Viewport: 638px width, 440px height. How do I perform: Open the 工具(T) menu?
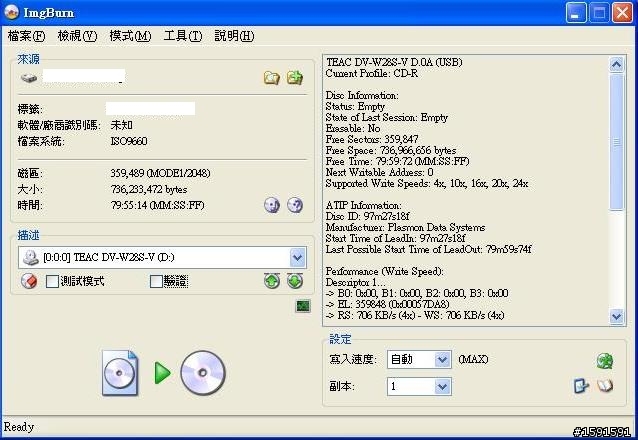click(x=183, y=36)
